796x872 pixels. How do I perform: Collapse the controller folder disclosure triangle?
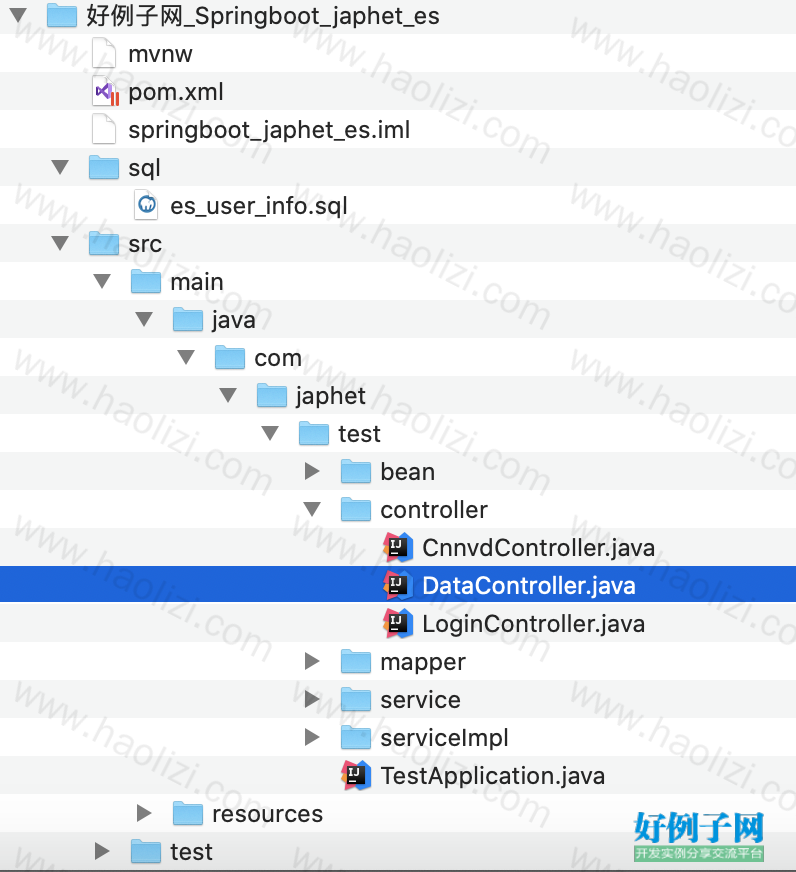312,509
